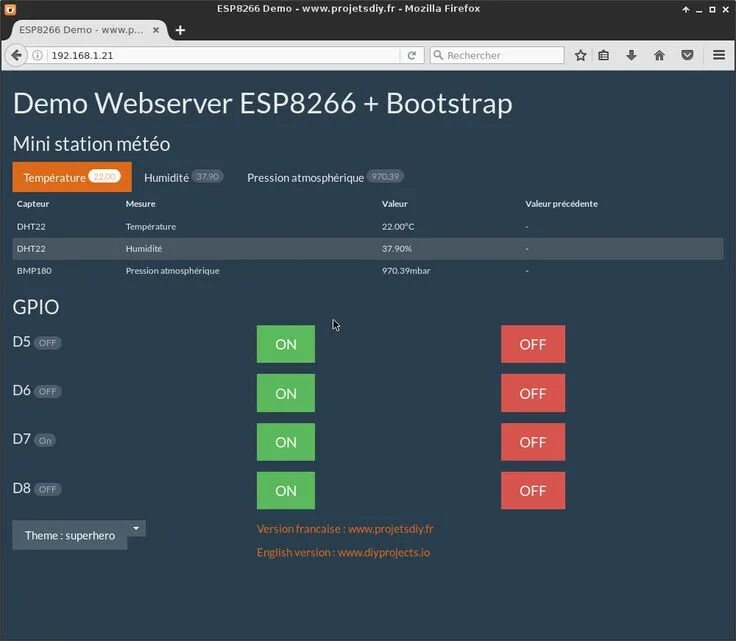Image resolution: width=736 pixels, height=641 pixels.
Task: Expand the theme dropdown caret
Action: click(x=136, y=528)
